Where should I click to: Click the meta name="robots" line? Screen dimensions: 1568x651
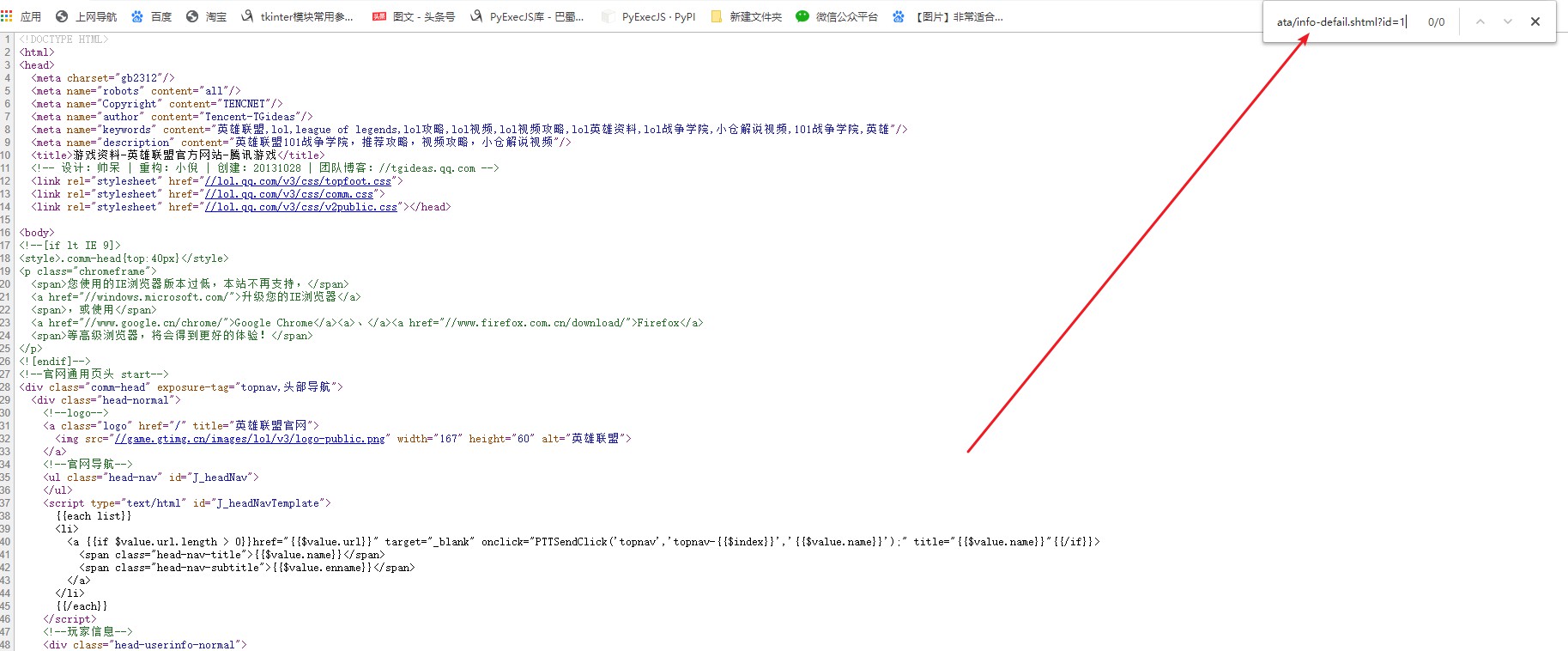pyautogui.click(x=136, y=91)
